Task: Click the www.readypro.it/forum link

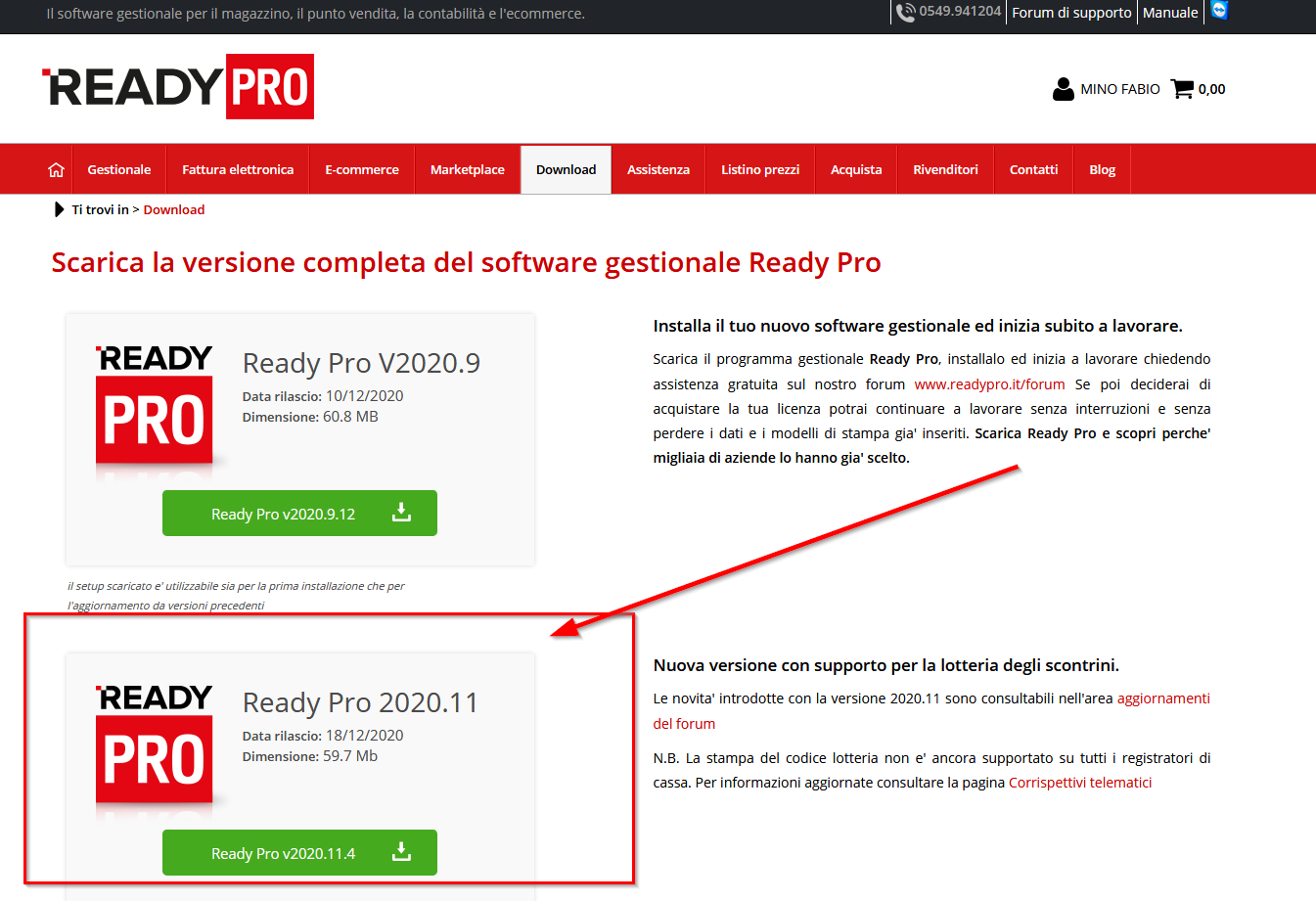Action: [x=989, y=384]
